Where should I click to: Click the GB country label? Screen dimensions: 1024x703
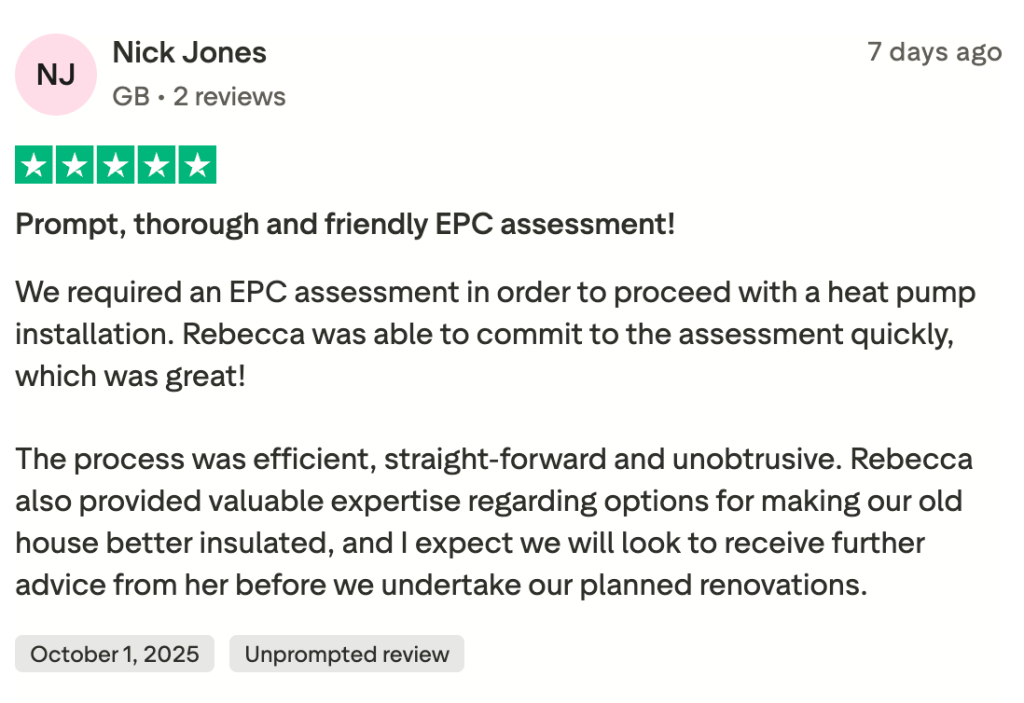coord(130,97)
